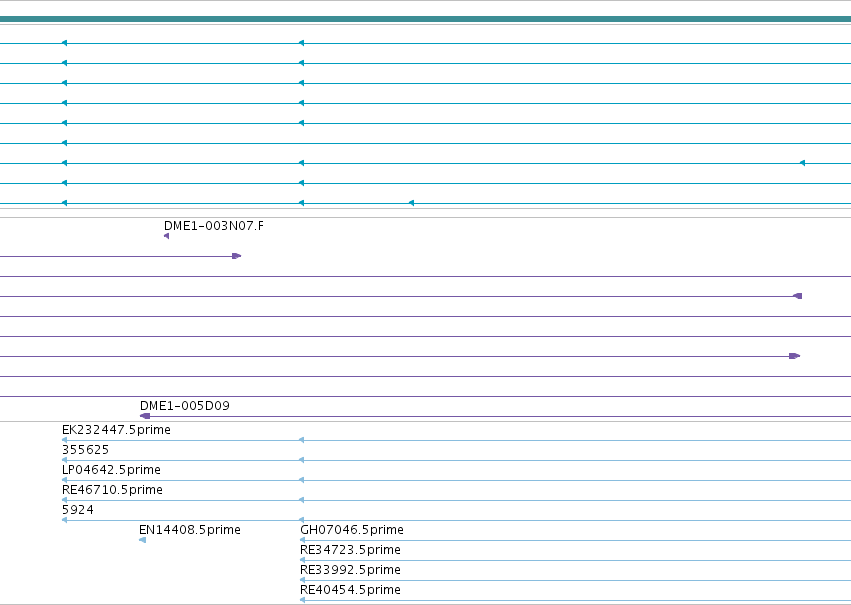The height and width of the screenshot is (605, 851).
Task: Click the small purple arrow glyph under DME1-003N07.F
Action: click(167, 236)
